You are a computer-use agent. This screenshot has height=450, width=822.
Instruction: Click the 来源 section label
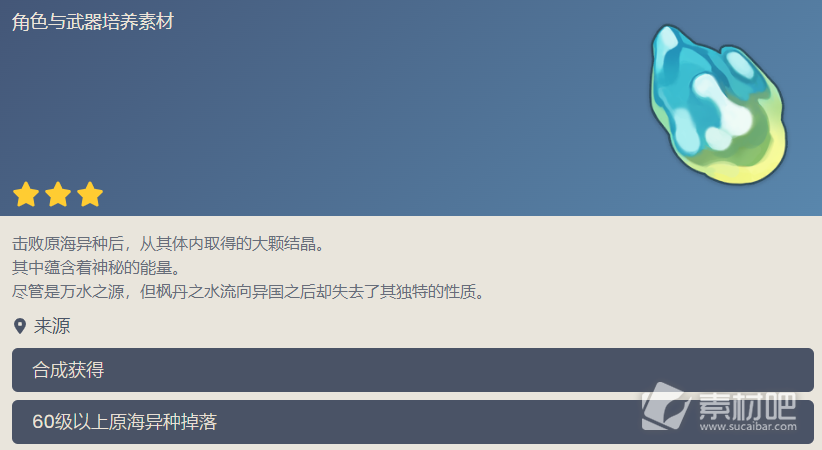(x=52, y=326)
